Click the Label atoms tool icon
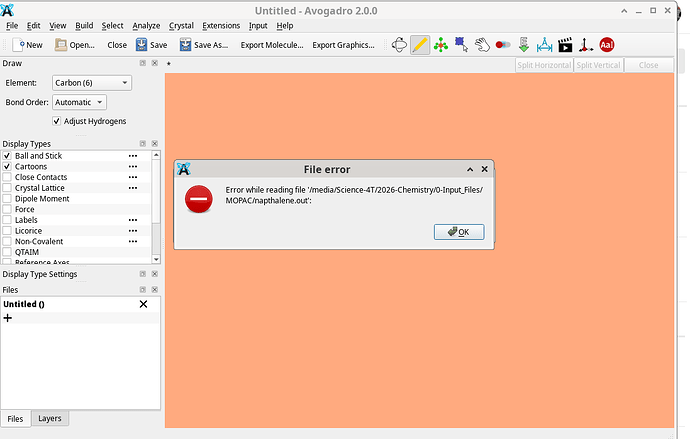This screenshot has width=690, height=439. pos(503,45)
